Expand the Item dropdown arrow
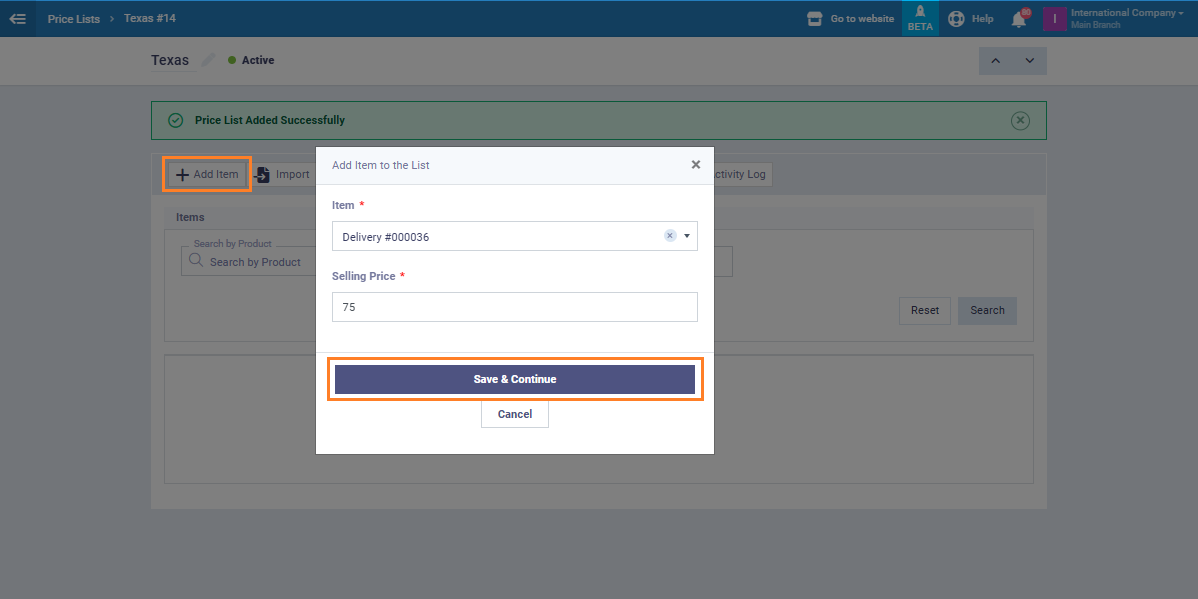Viewport: 1198px width, 599px height. (687, 236)
